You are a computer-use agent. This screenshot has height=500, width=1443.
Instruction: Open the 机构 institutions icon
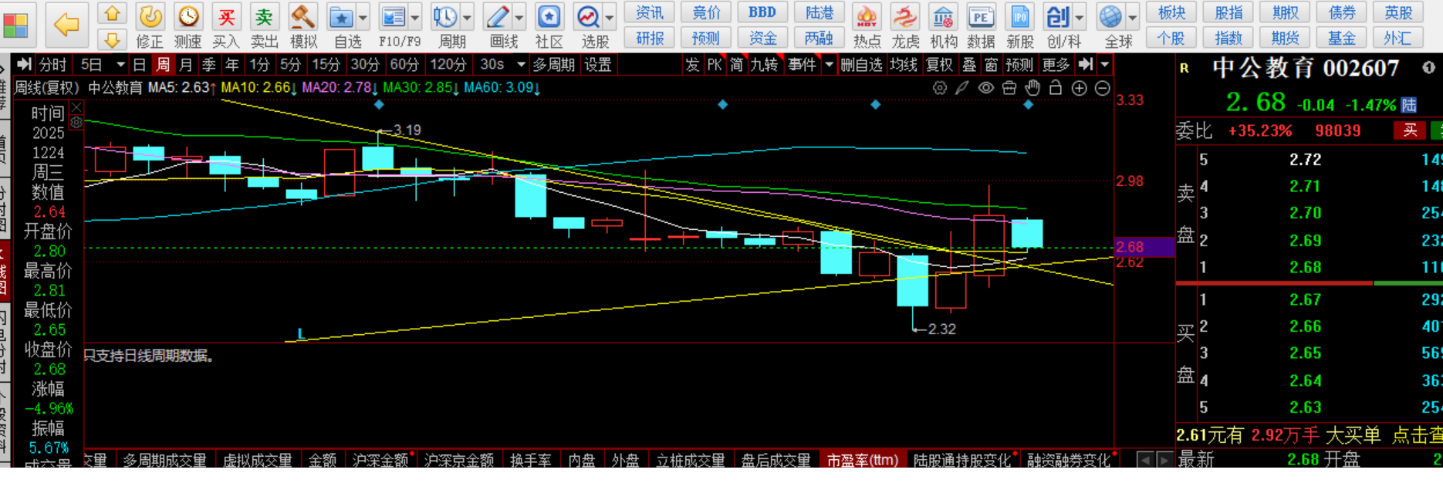pos(943,17)
